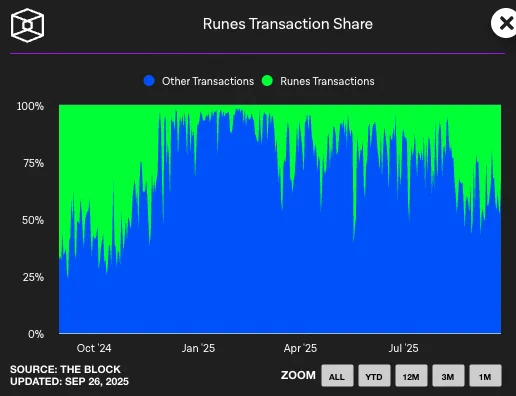Click The Block cube logo

(x=27, y=25)
